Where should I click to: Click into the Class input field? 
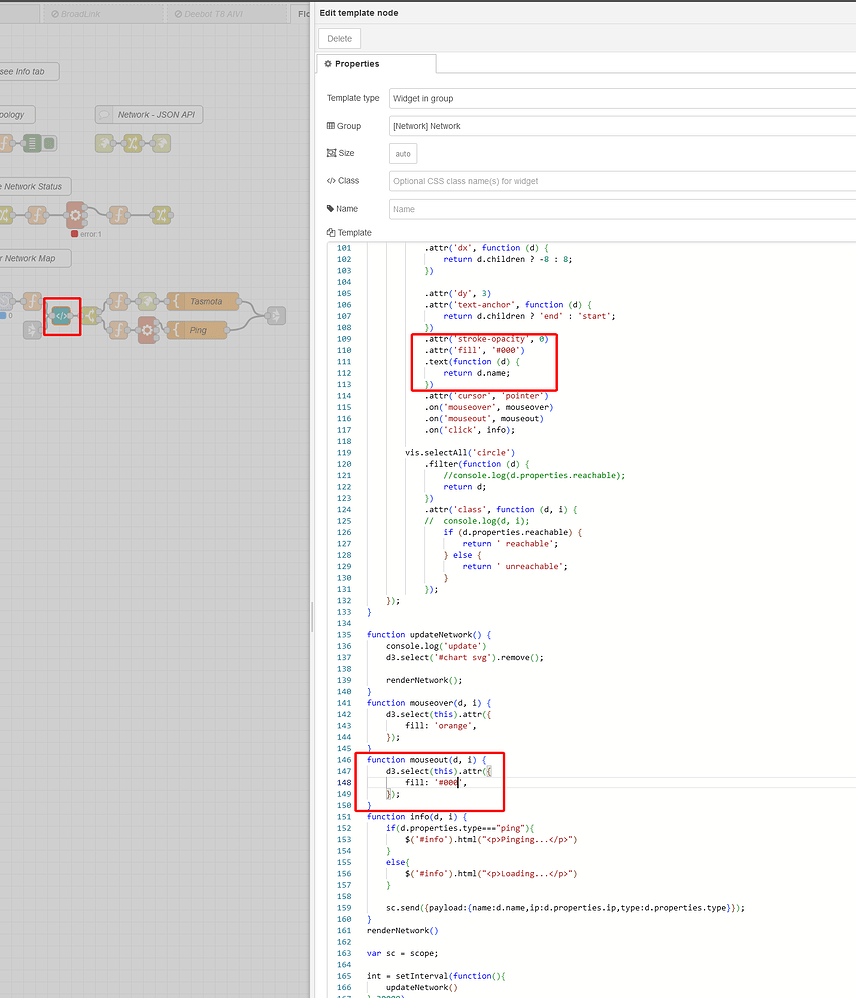(x=621, y=181)
